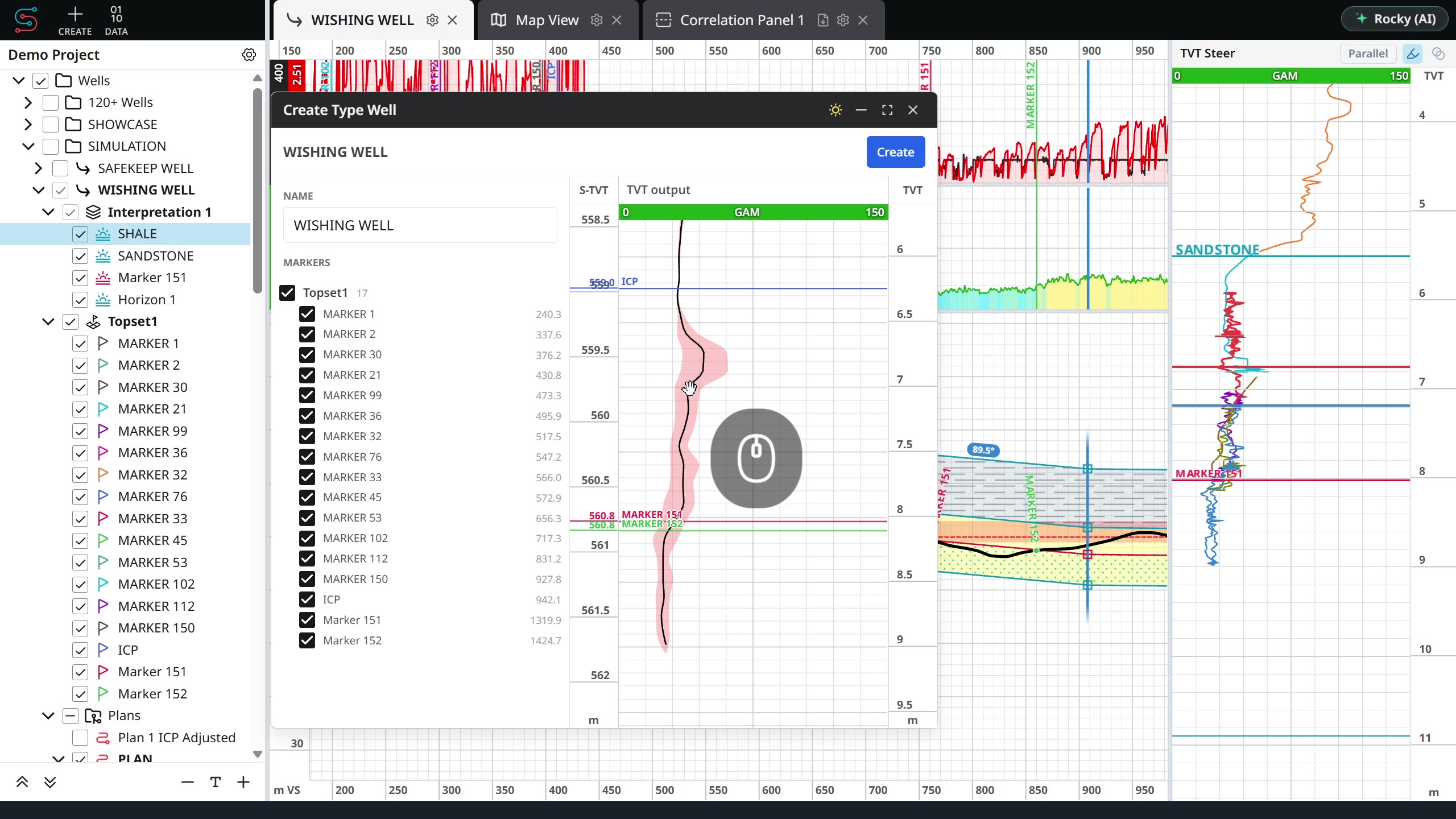Click TVT Steer link overlay icon

[1438, 53]
